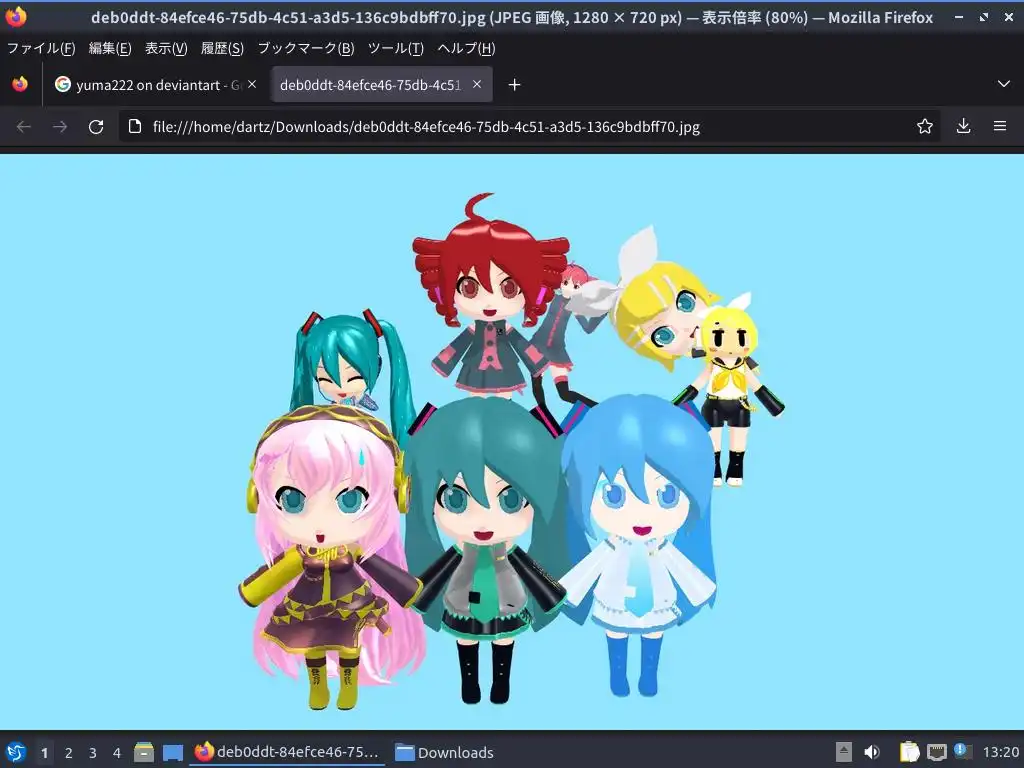Click the chibi characters image to zoom
The width and height of the screenshot is (1024, 768).
(512, 442)
